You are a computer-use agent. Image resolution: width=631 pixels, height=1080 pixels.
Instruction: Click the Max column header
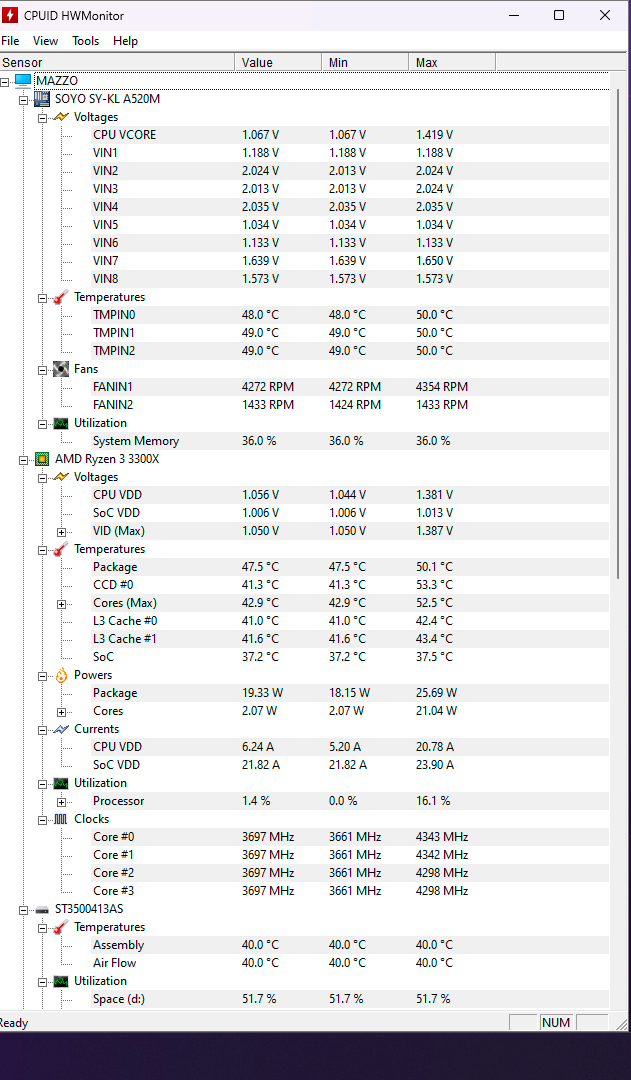[452, 63]
